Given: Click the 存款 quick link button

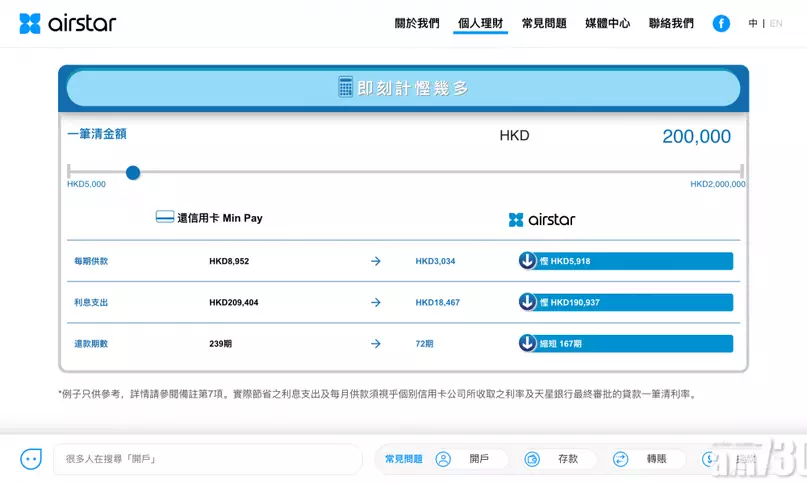Looking at the screenshot, I should [x=559, y=459].
